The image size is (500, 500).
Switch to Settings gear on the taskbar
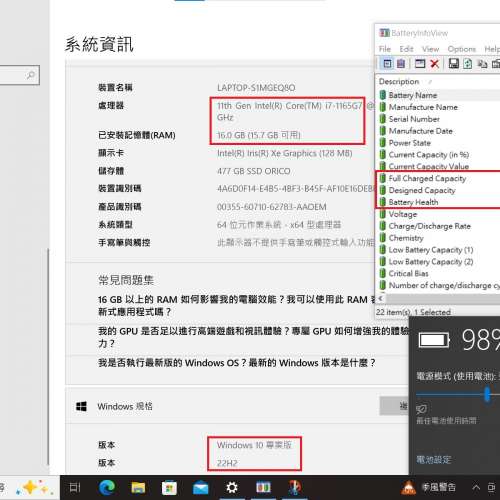tap(232, 488)
